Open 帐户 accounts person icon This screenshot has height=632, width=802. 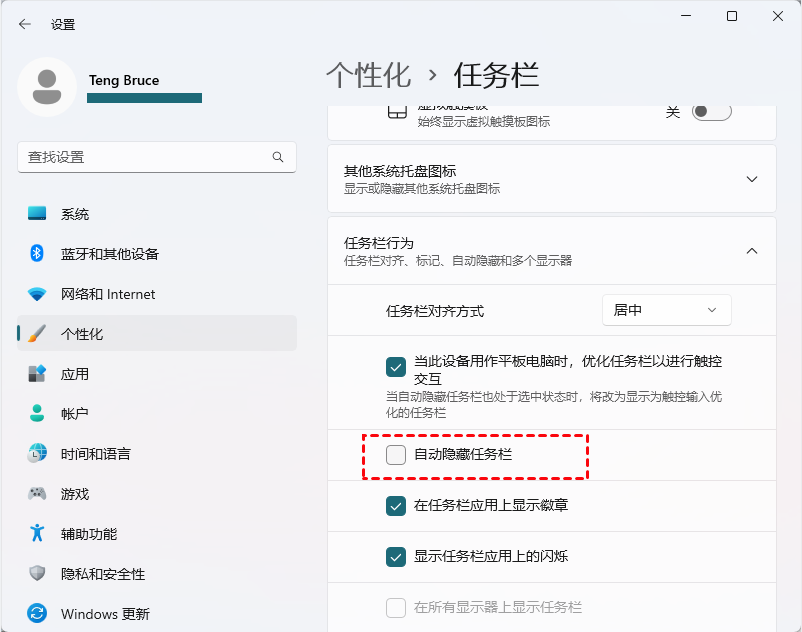coord(37,414)
